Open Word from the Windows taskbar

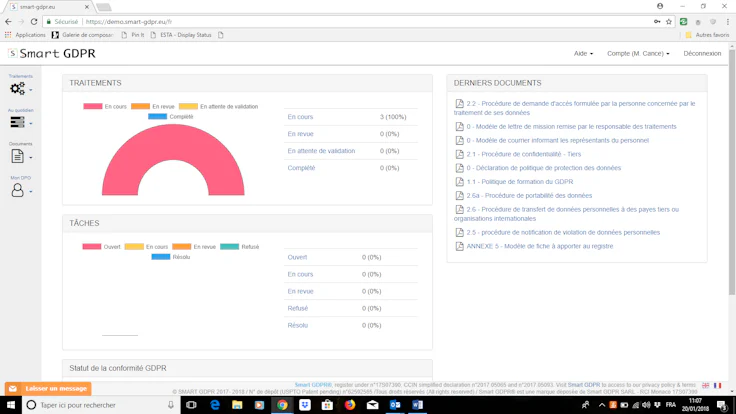point(417,405)
